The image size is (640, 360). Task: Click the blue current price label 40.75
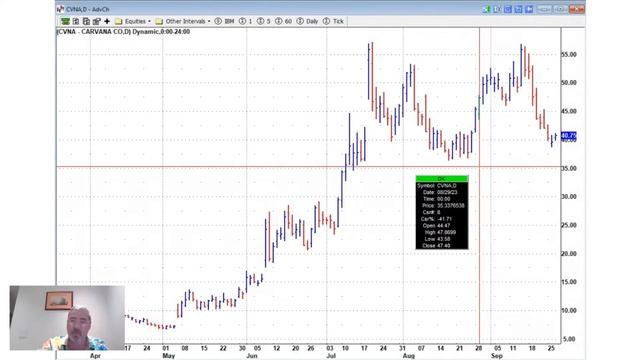(569, 136)
